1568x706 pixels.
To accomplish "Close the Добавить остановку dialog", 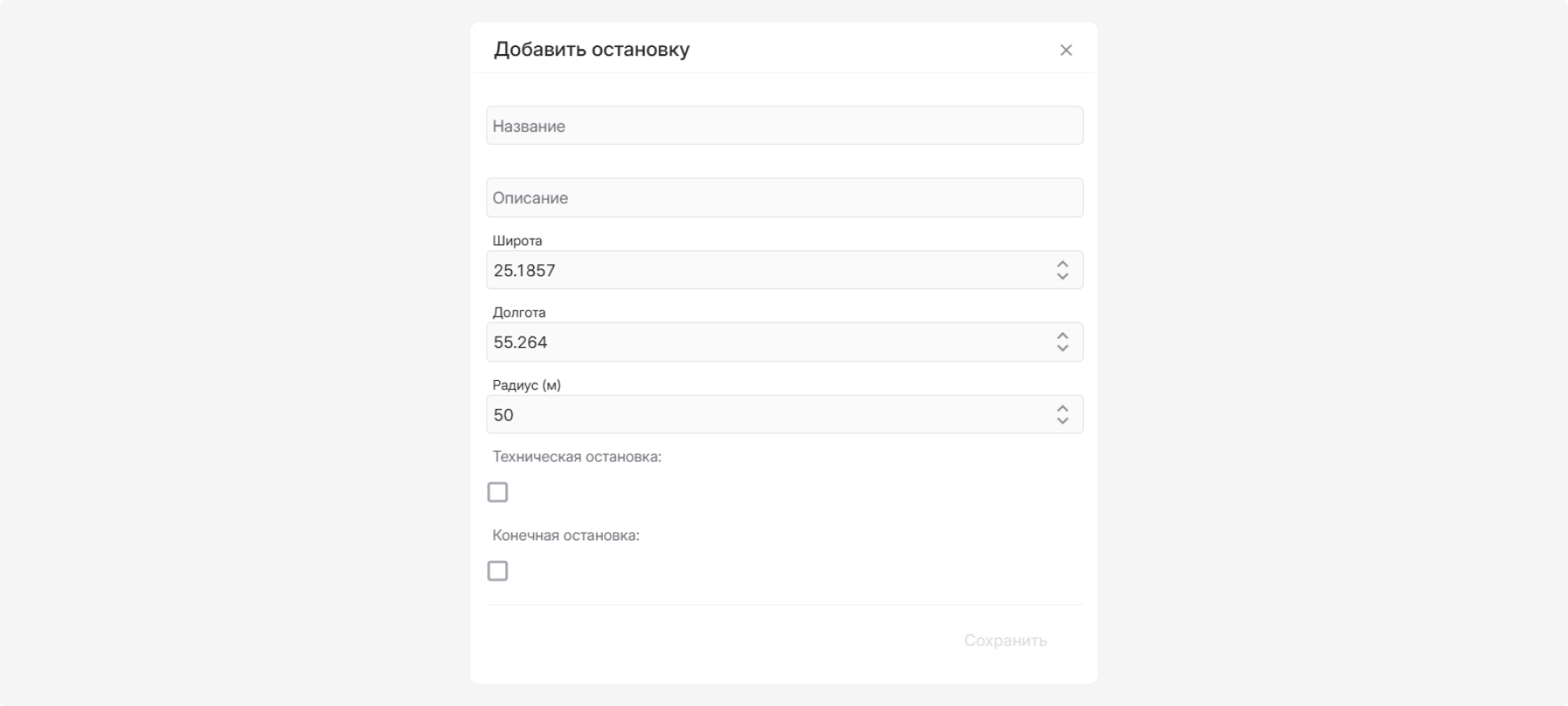I will click(x=1065, y=51).
